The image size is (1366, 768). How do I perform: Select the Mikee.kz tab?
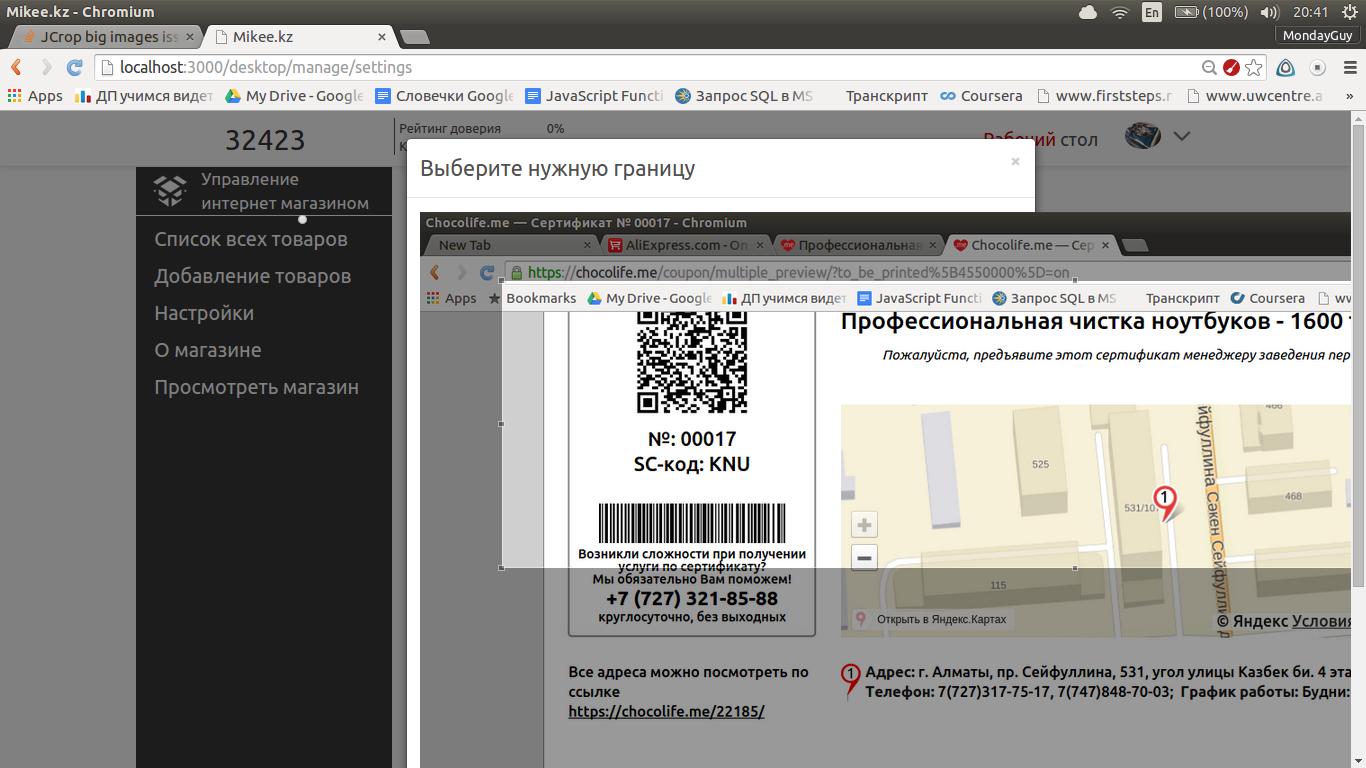298,37
